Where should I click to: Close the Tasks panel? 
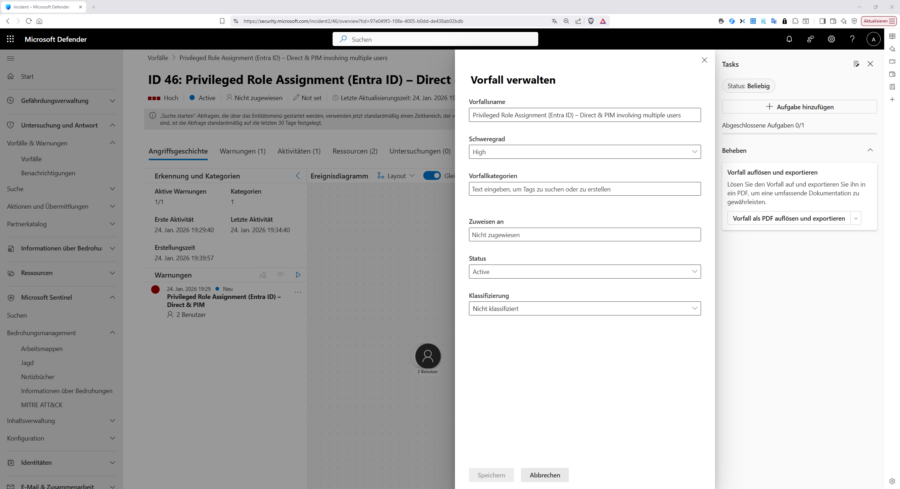click(x=870, y=64)
